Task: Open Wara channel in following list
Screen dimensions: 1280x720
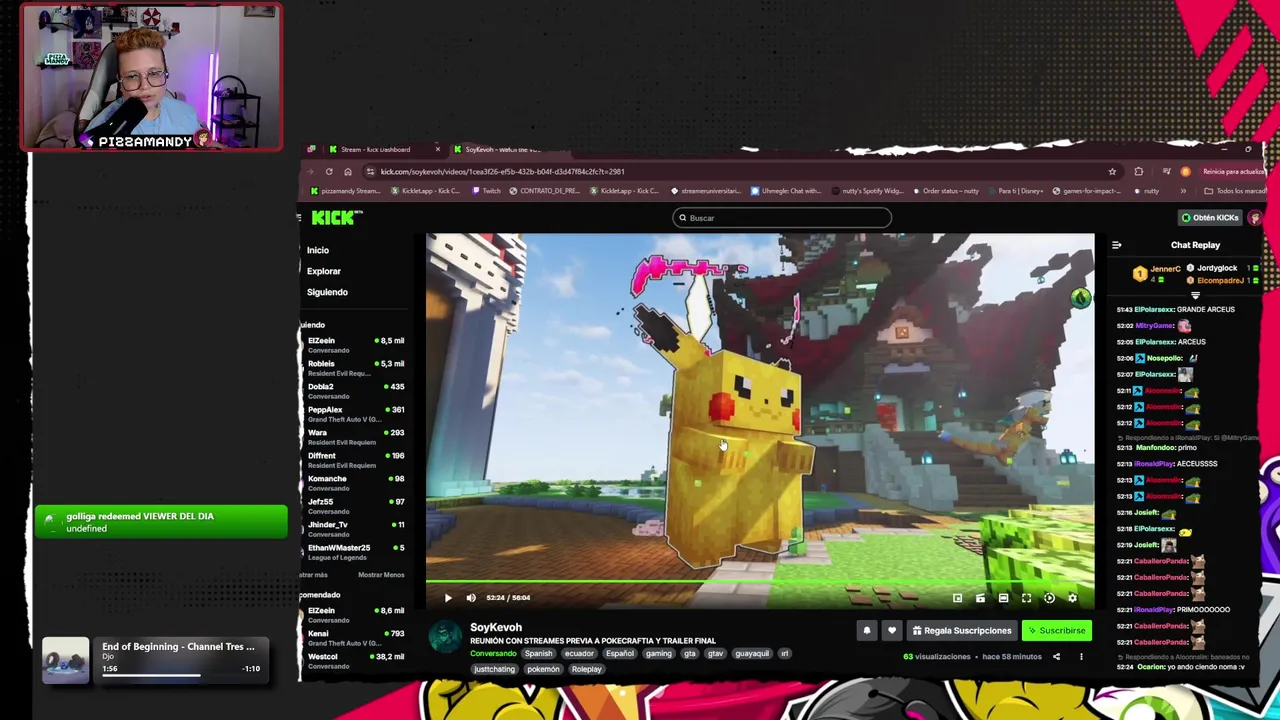Action: point(355,437)
